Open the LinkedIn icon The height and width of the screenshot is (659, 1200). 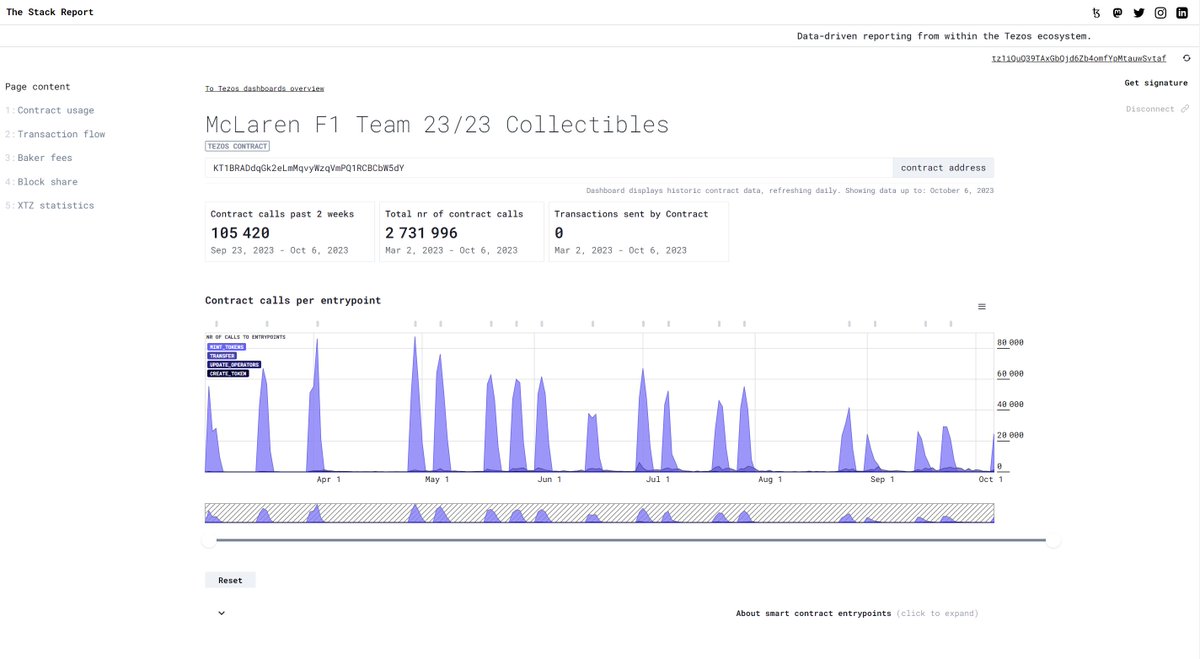pyautogui.click(x=1182, y=13)
